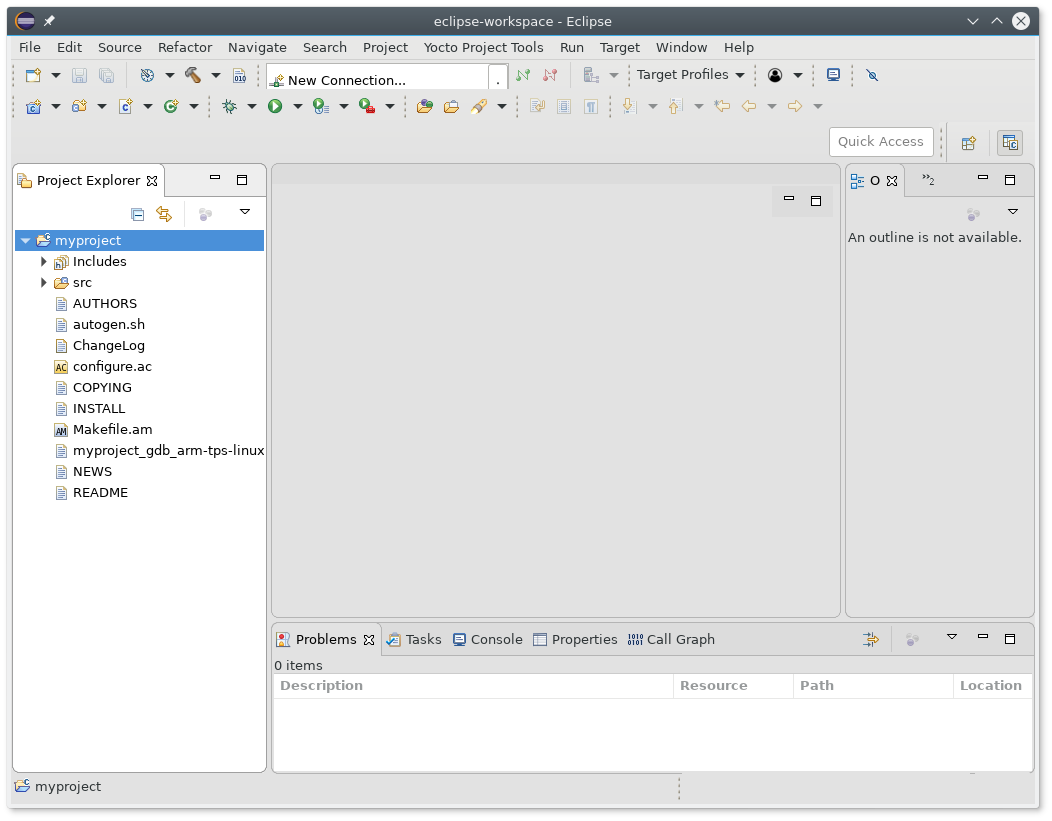
Task: Expand the Includes tree node
Action: [x=44, y=262]
